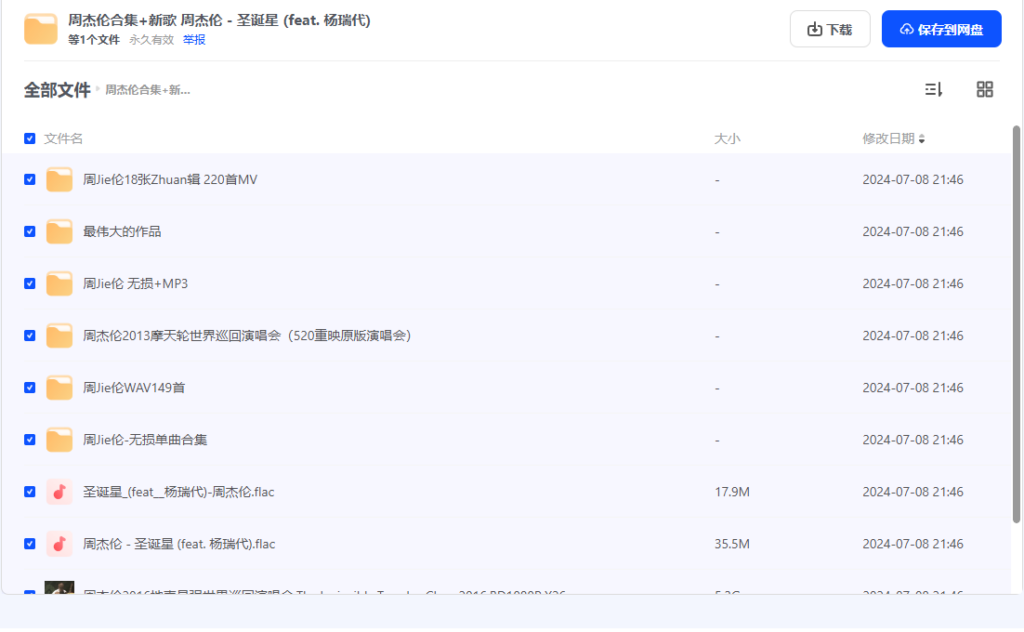Uncheck the 周Jie伦 无损+MP3 checkbox
This screenshot has width=1024, height=632.
tap(29, 283)
